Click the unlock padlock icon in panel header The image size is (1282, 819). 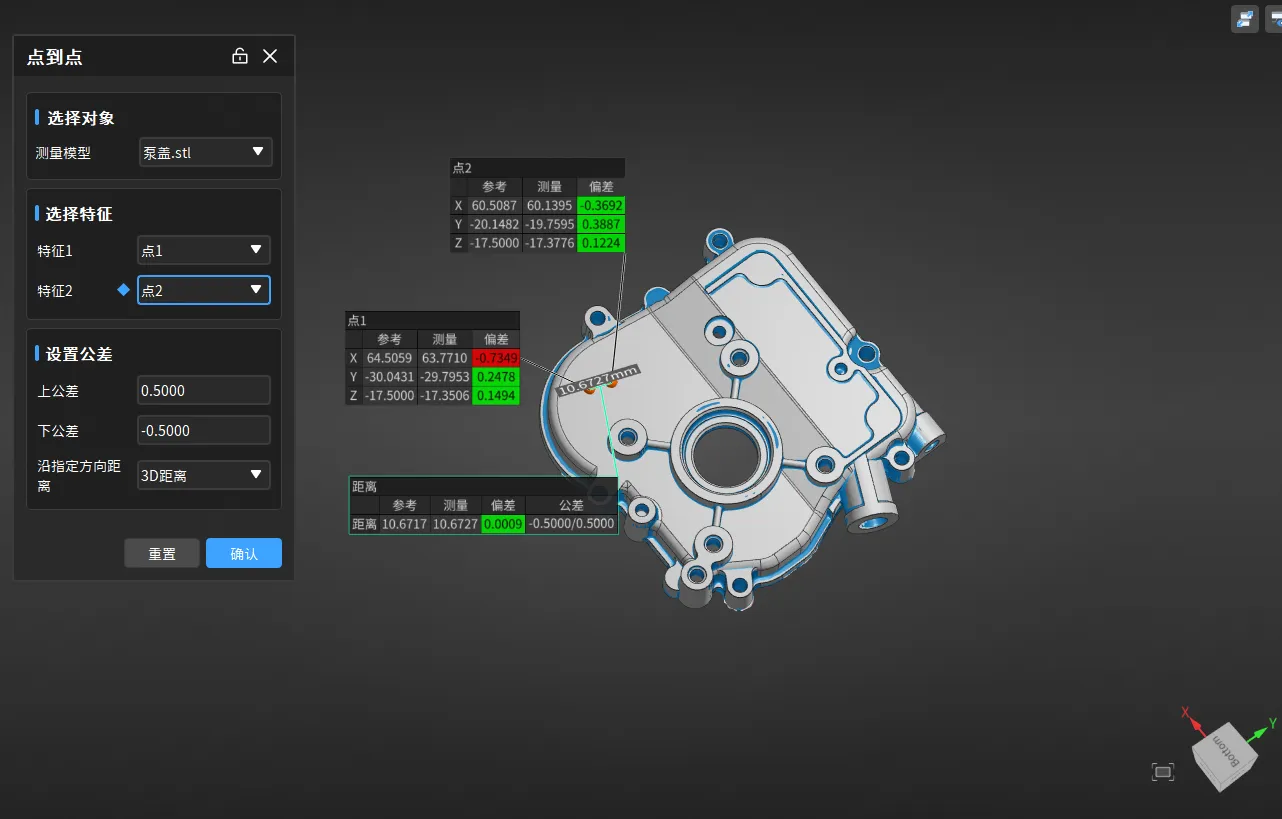tap(240, 56)
